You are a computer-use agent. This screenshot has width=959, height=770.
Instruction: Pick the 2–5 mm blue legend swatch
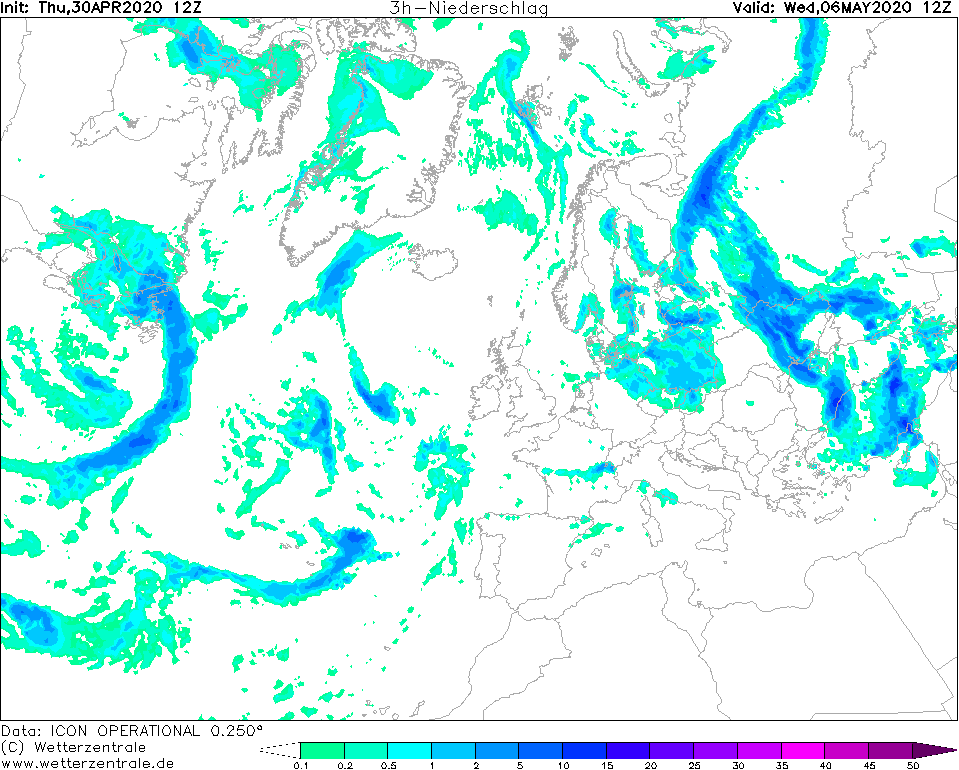pyautogui.click(x=497, y=750)
